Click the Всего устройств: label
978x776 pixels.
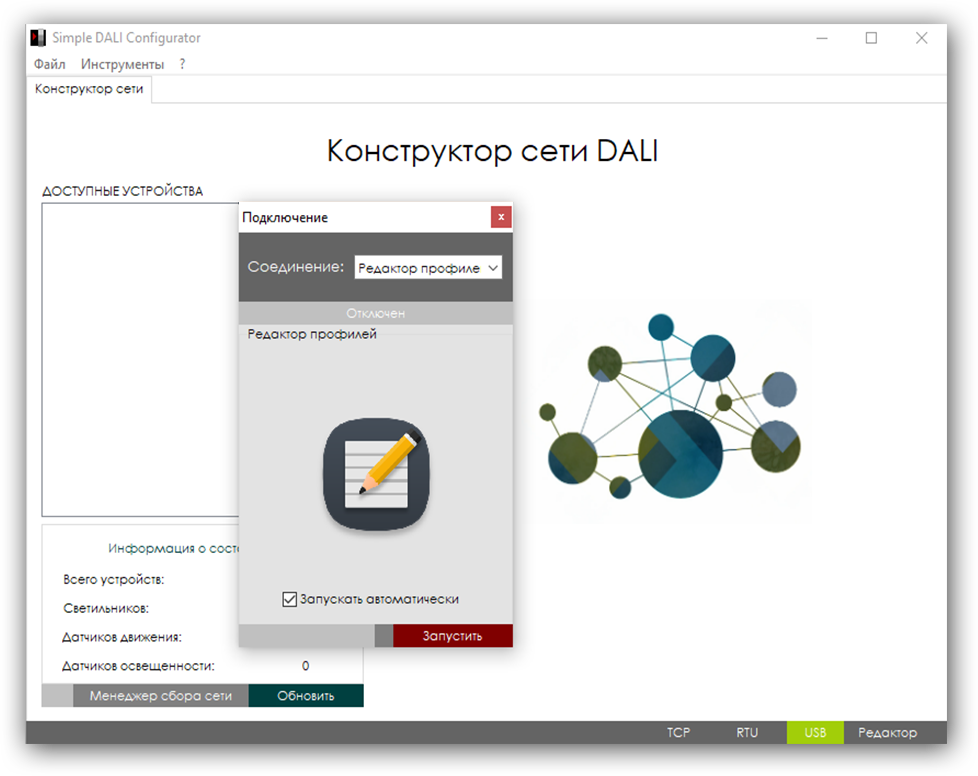coord(114,580)
